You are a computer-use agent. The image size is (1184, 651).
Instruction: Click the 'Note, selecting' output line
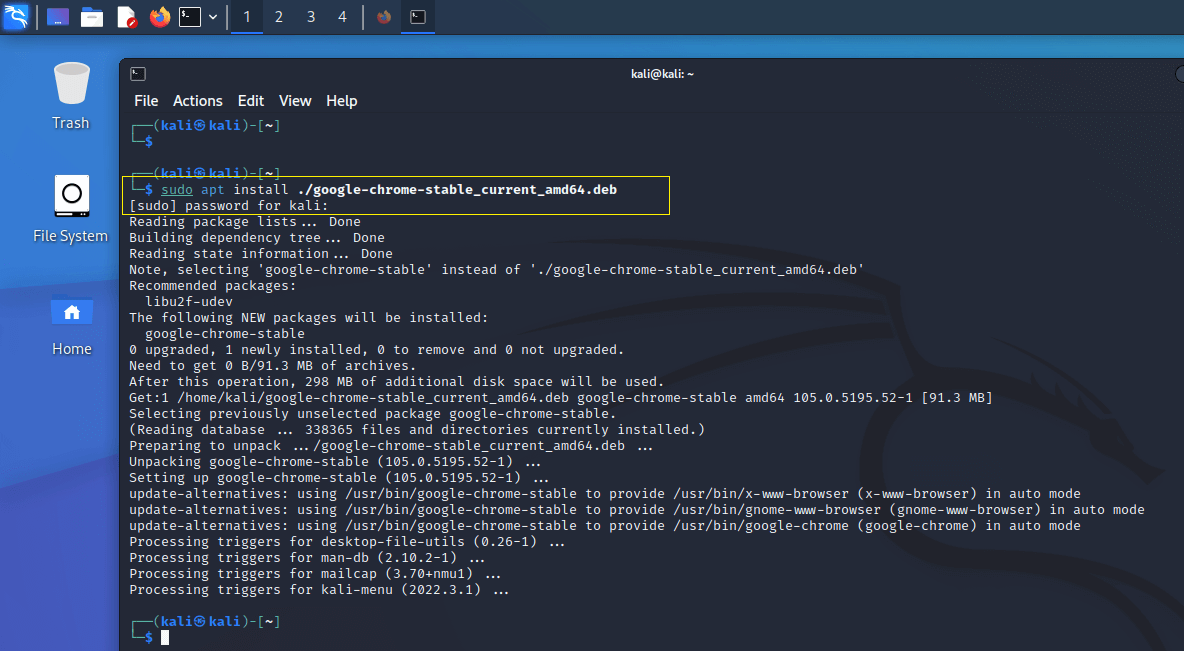[497, 270]
